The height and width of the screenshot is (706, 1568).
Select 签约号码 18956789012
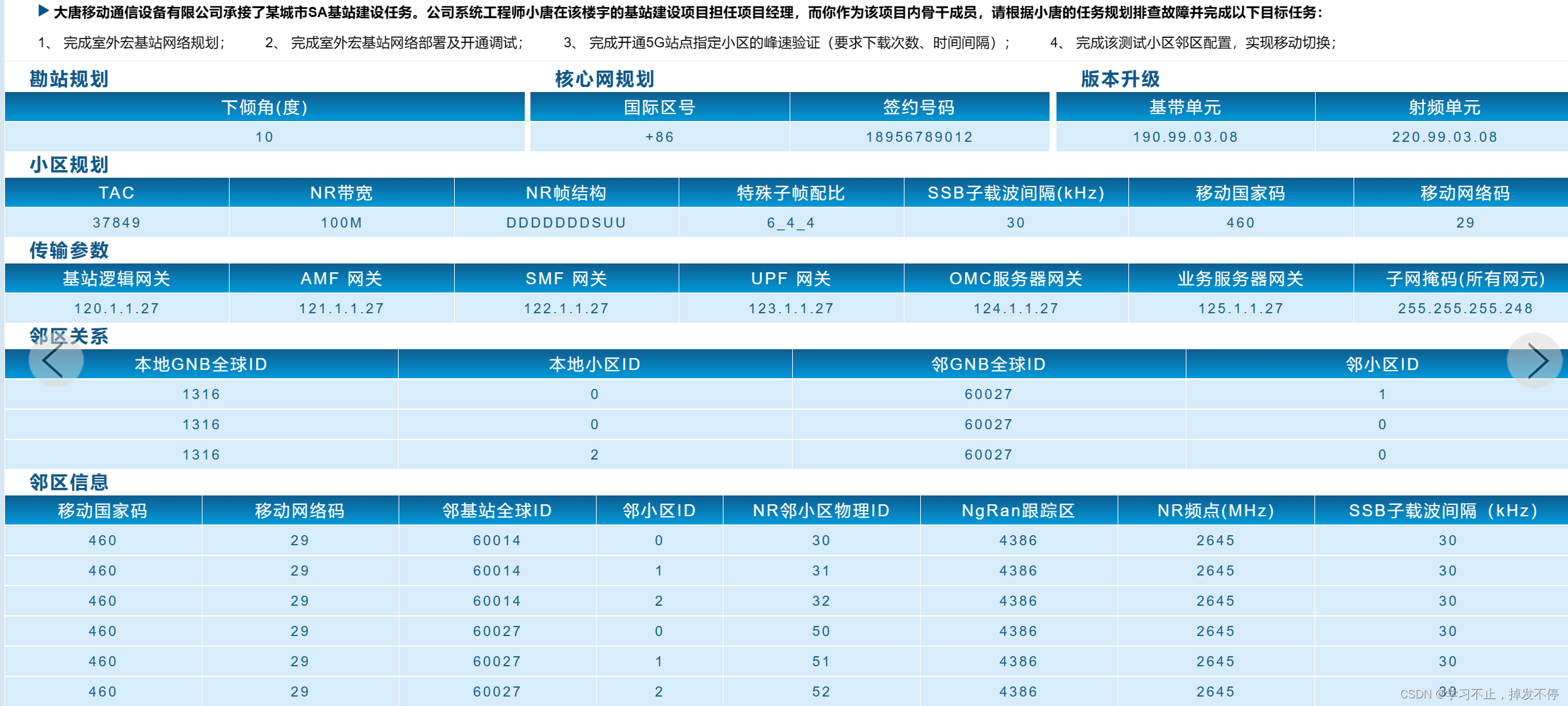pos(920,136)
